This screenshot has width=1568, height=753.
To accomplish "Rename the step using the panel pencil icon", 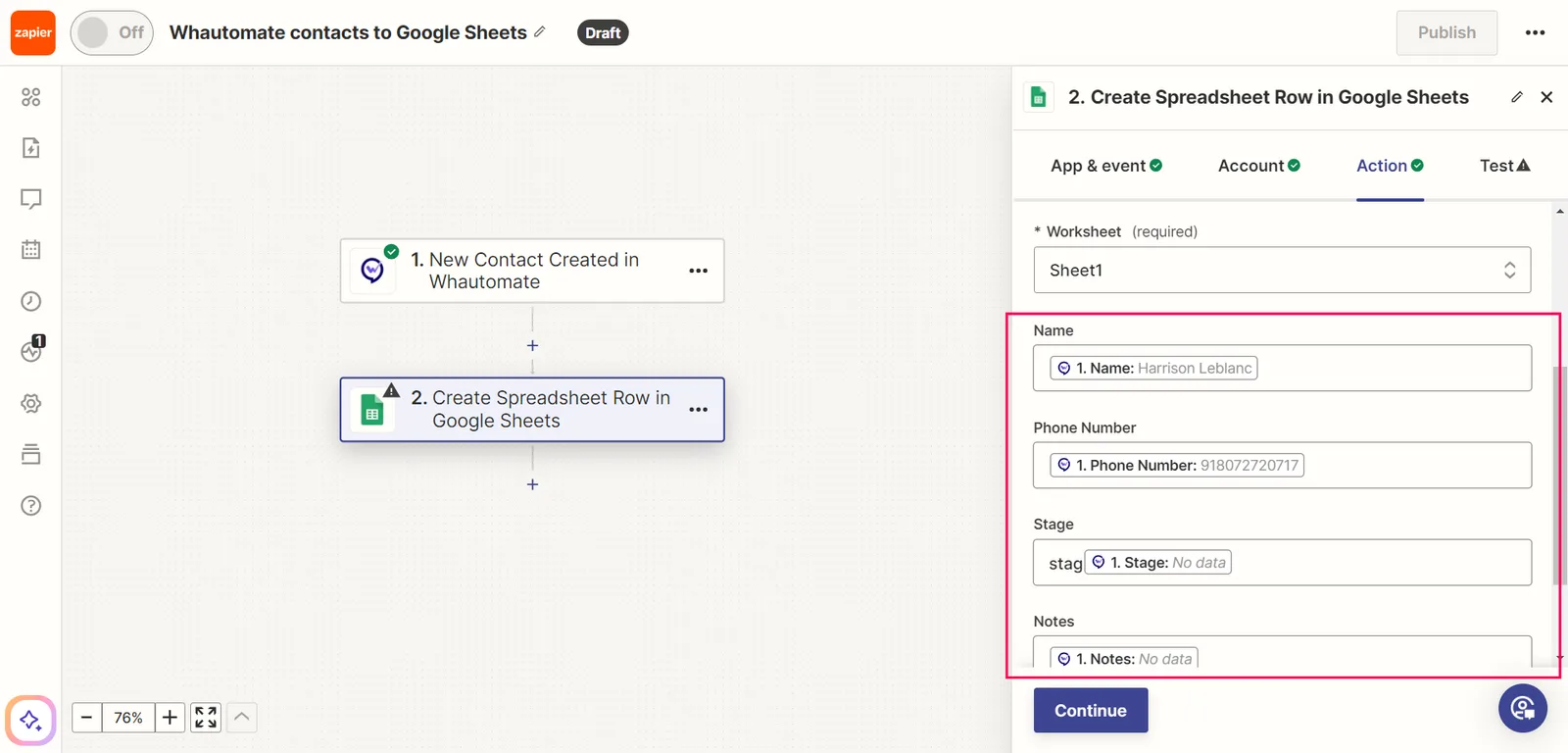I will (1517, 97).
